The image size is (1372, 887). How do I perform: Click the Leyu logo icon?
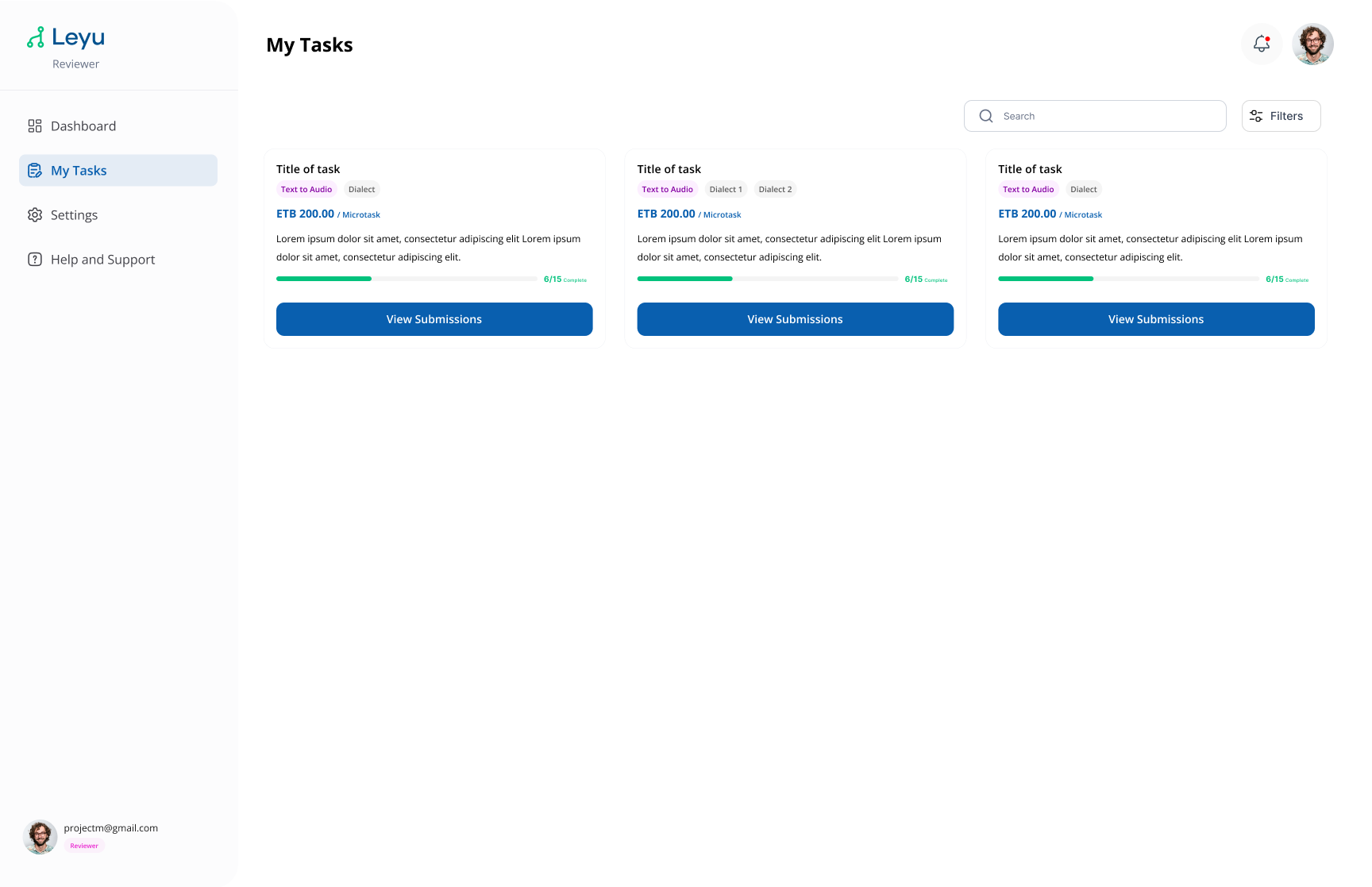pos(36,37)
